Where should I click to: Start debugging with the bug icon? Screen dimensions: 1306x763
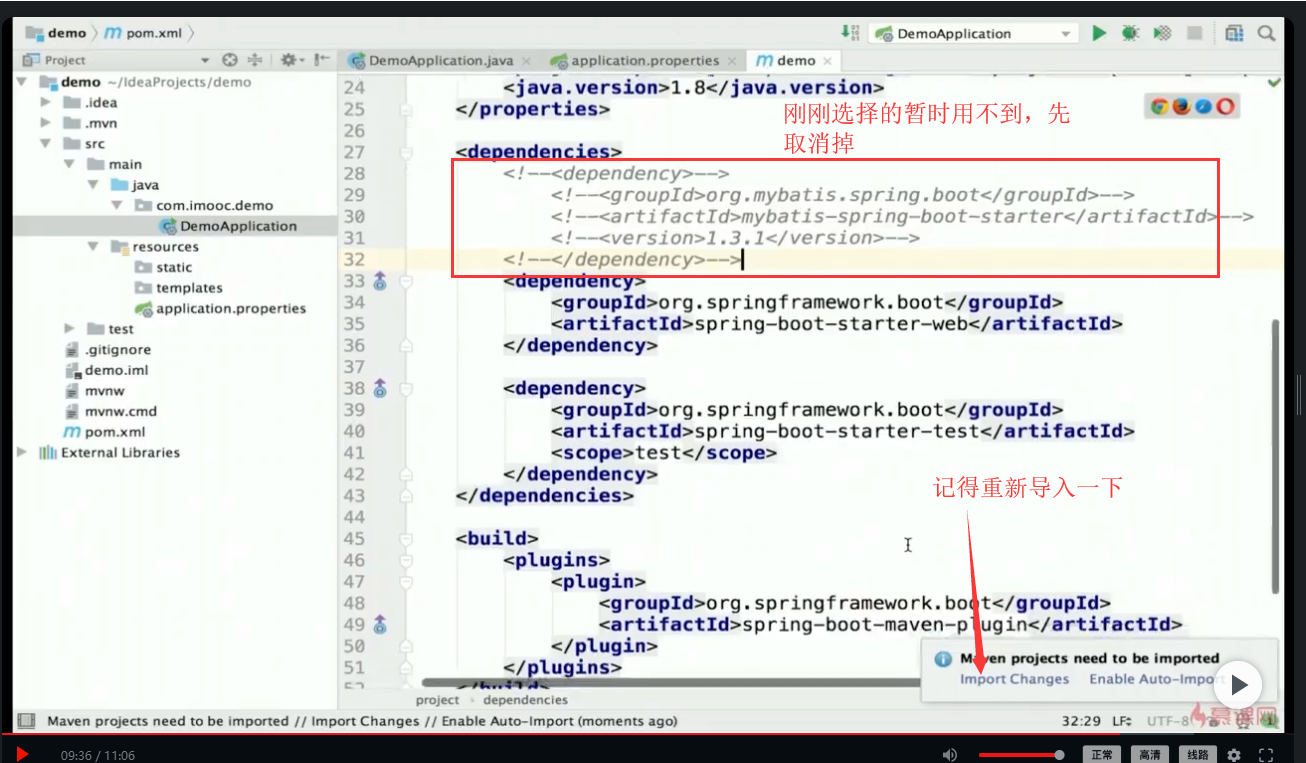(x=1130, y=33)
